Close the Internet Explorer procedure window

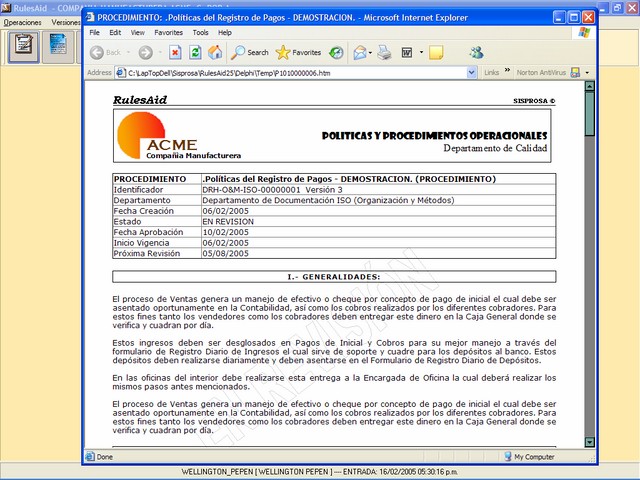click(x=588, y=17)
